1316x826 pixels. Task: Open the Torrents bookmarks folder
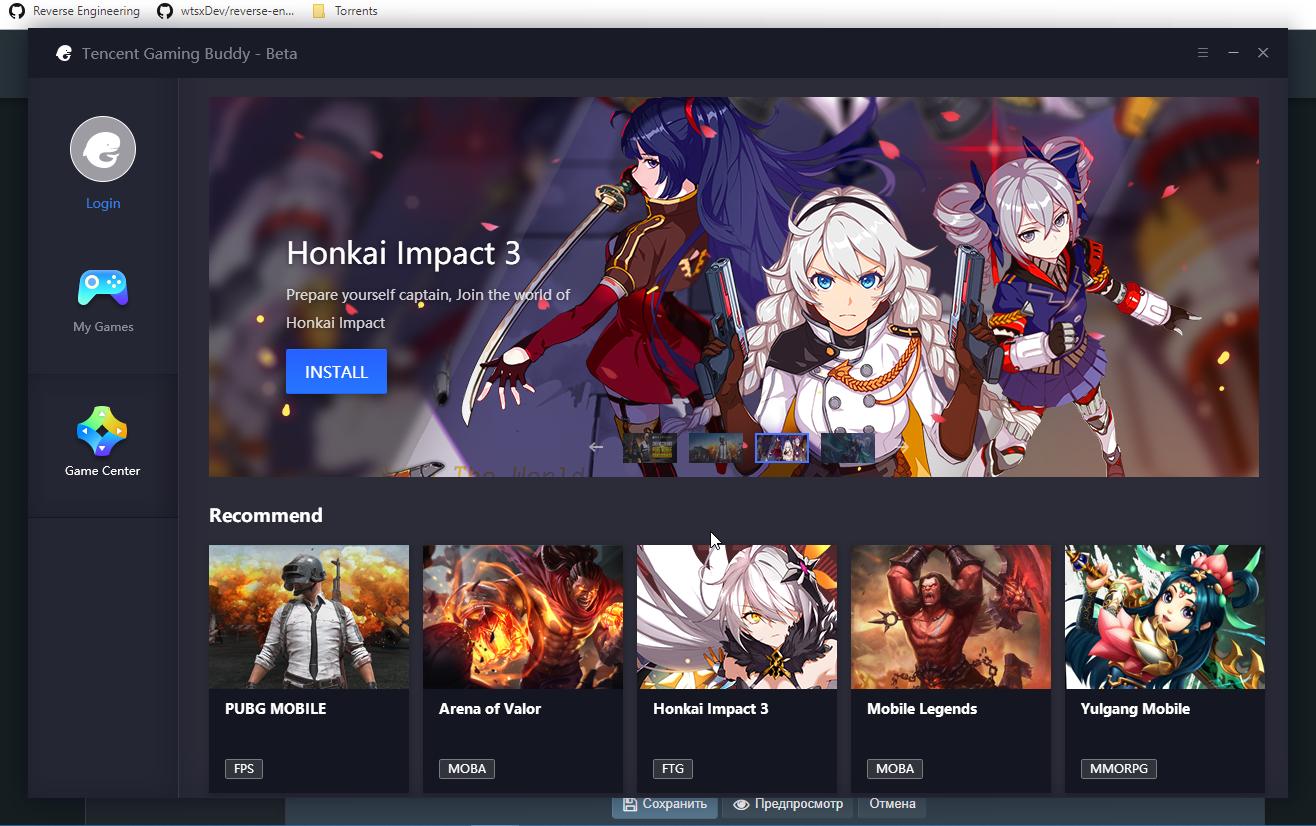pyautogui.click(x=344, y=11)
